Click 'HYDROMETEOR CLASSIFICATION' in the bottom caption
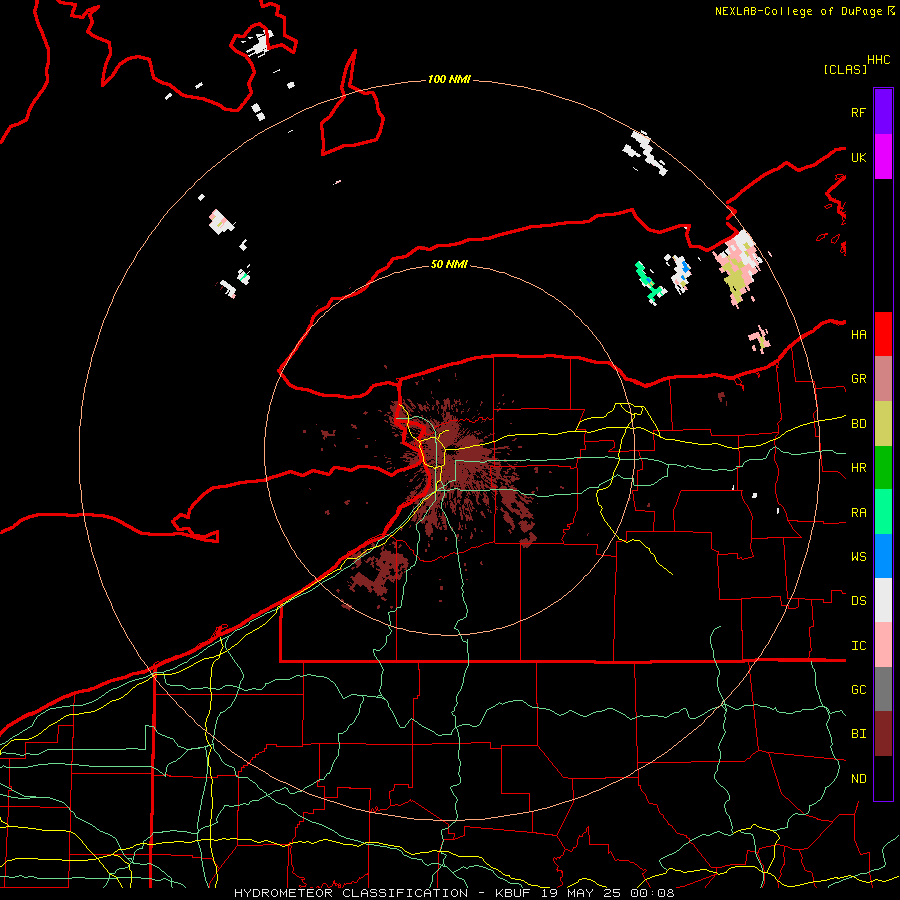Viewport: 900px width, 900px height. 351,893
